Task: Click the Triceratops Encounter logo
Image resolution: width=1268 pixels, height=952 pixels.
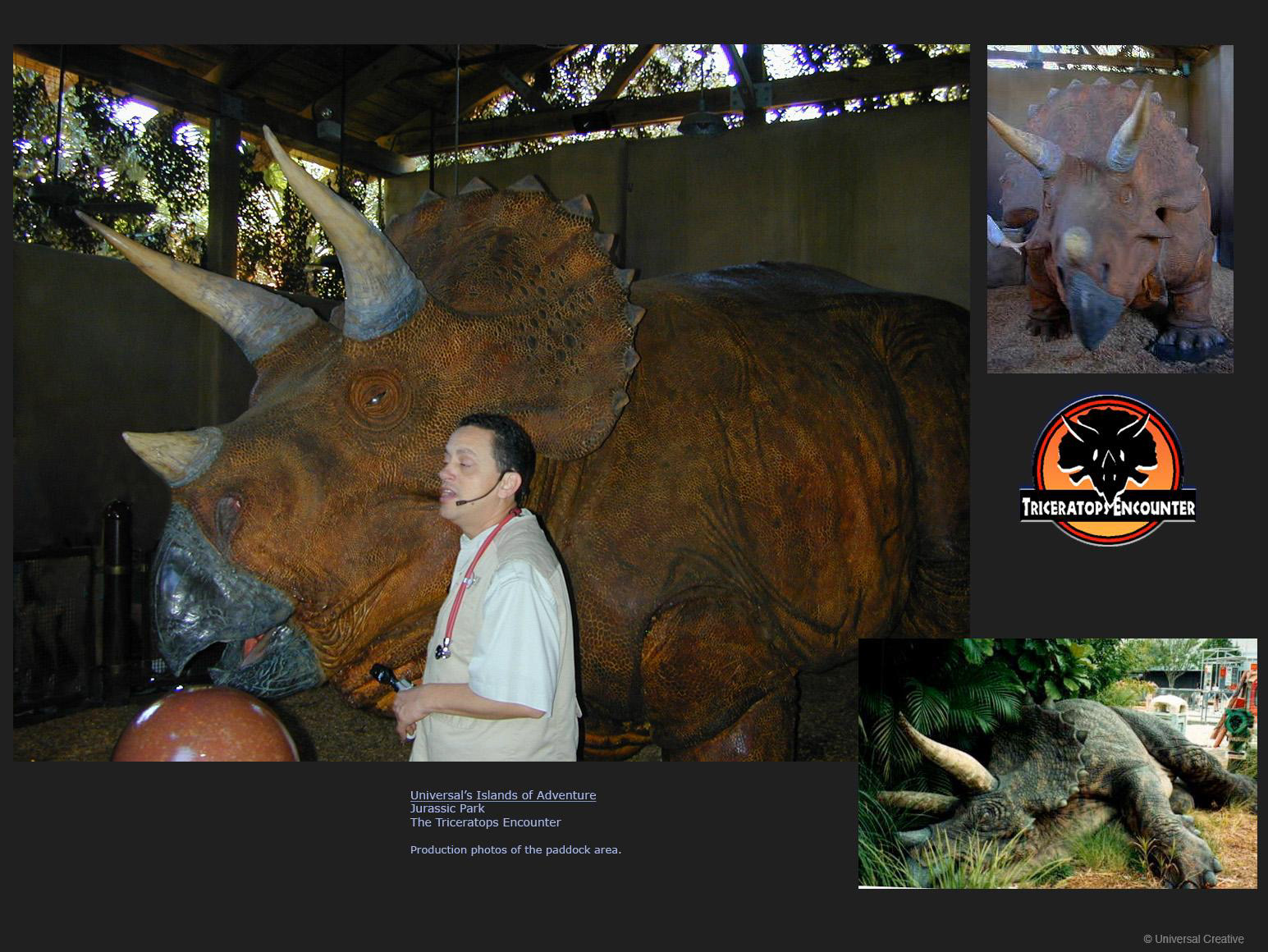Action: point(1108,470)
